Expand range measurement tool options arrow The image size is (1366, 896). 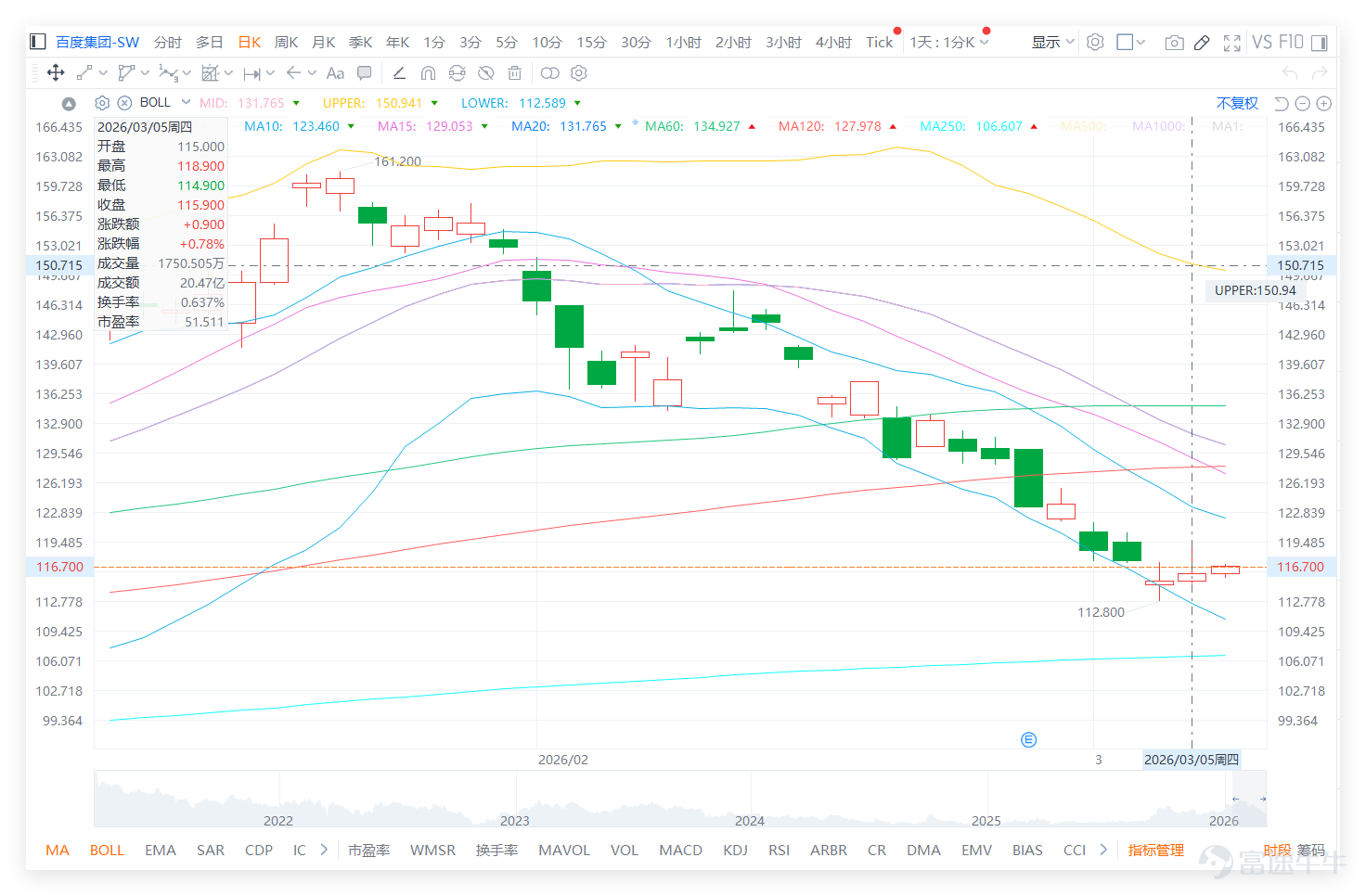tap(270, 73)
